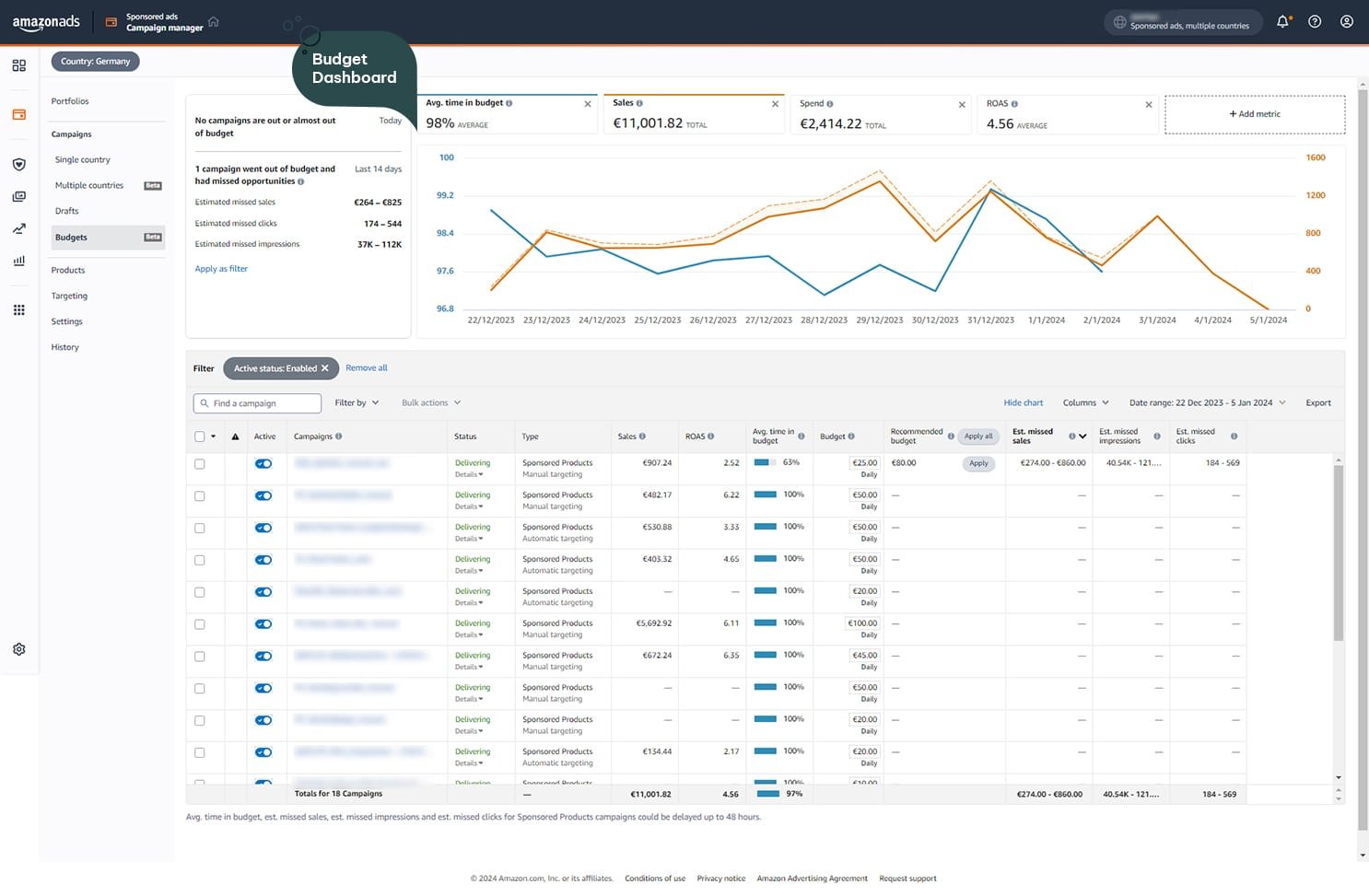
Task: Go to Single country campaigns
Action: tap(82, 160)
